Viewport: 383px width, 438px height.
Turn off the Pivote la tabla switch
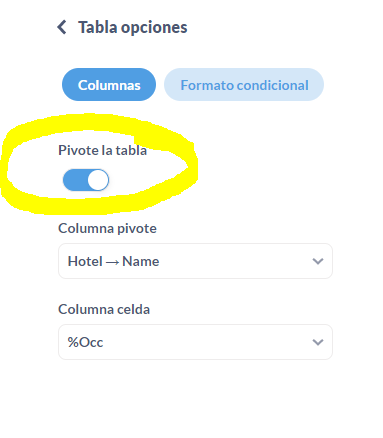coord(86,180)
